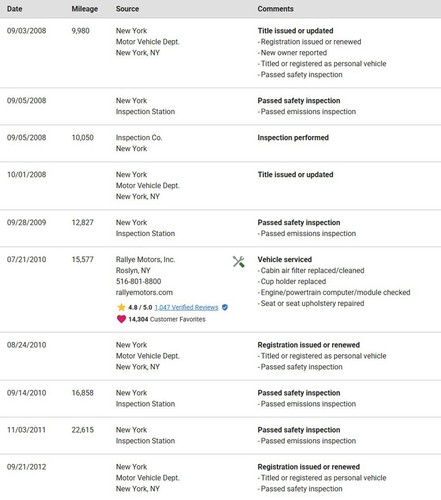This screenshot has height=500, width=441.
Task: Click the 22,615 mileage value
Action: click(x=83, y=430)
